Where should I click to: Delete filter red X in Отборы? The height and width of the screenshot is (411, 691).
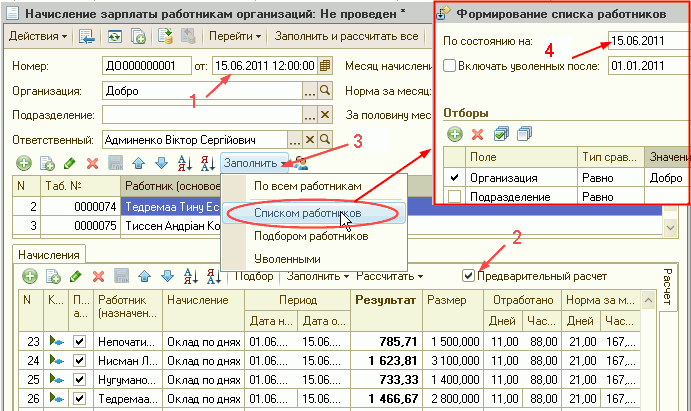tap(477, 134)
